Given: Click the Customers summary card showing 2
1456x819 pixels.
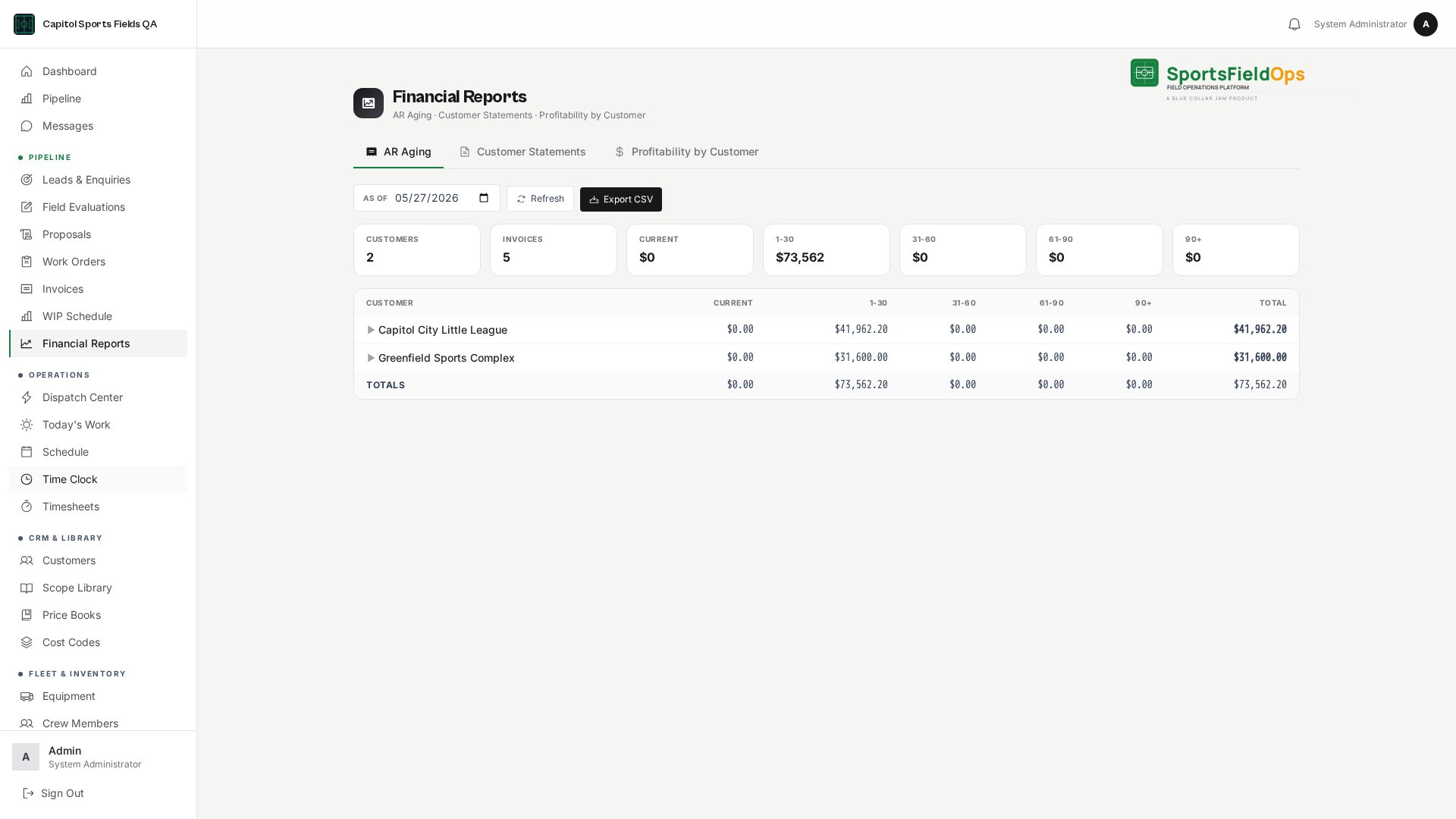Looking at the screenshot, I should click(x=417, y=249).
